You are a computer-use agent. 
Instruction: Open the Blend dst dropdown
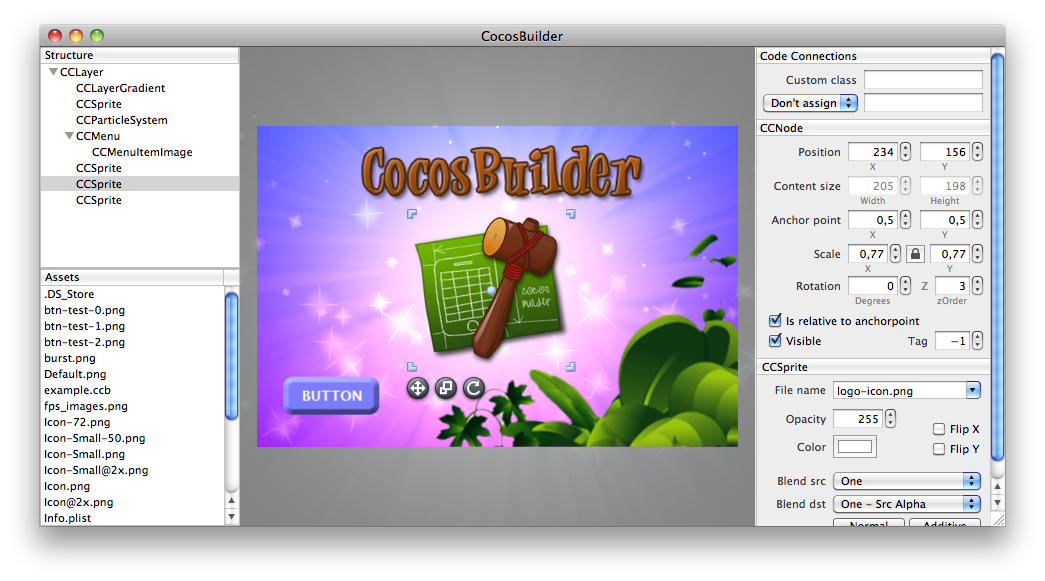point(907,504)
